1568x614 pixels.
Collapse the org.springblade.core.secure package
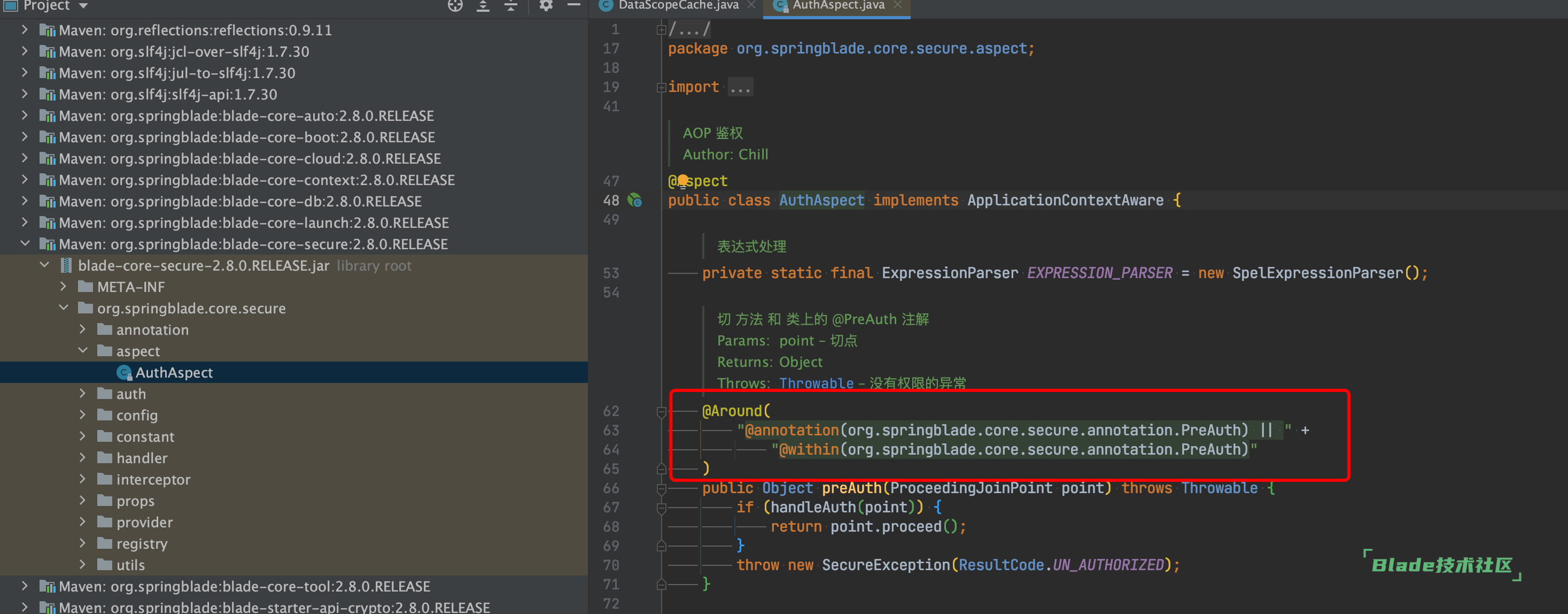[x=63, y=308]
